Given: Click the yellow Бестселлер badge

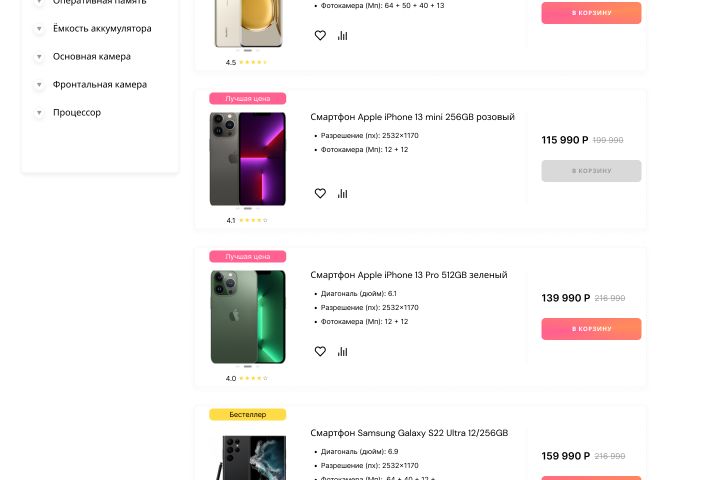Looking at the screenshot, I should point(247,414).
